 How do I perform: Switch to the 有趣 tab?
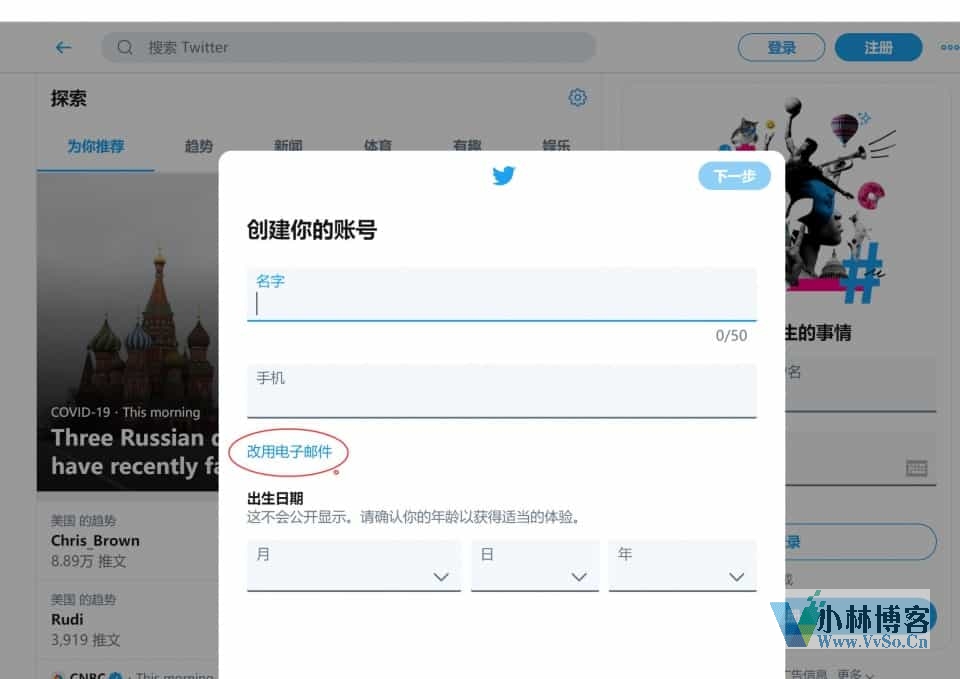pyautogui.click(x=467, y=145)
